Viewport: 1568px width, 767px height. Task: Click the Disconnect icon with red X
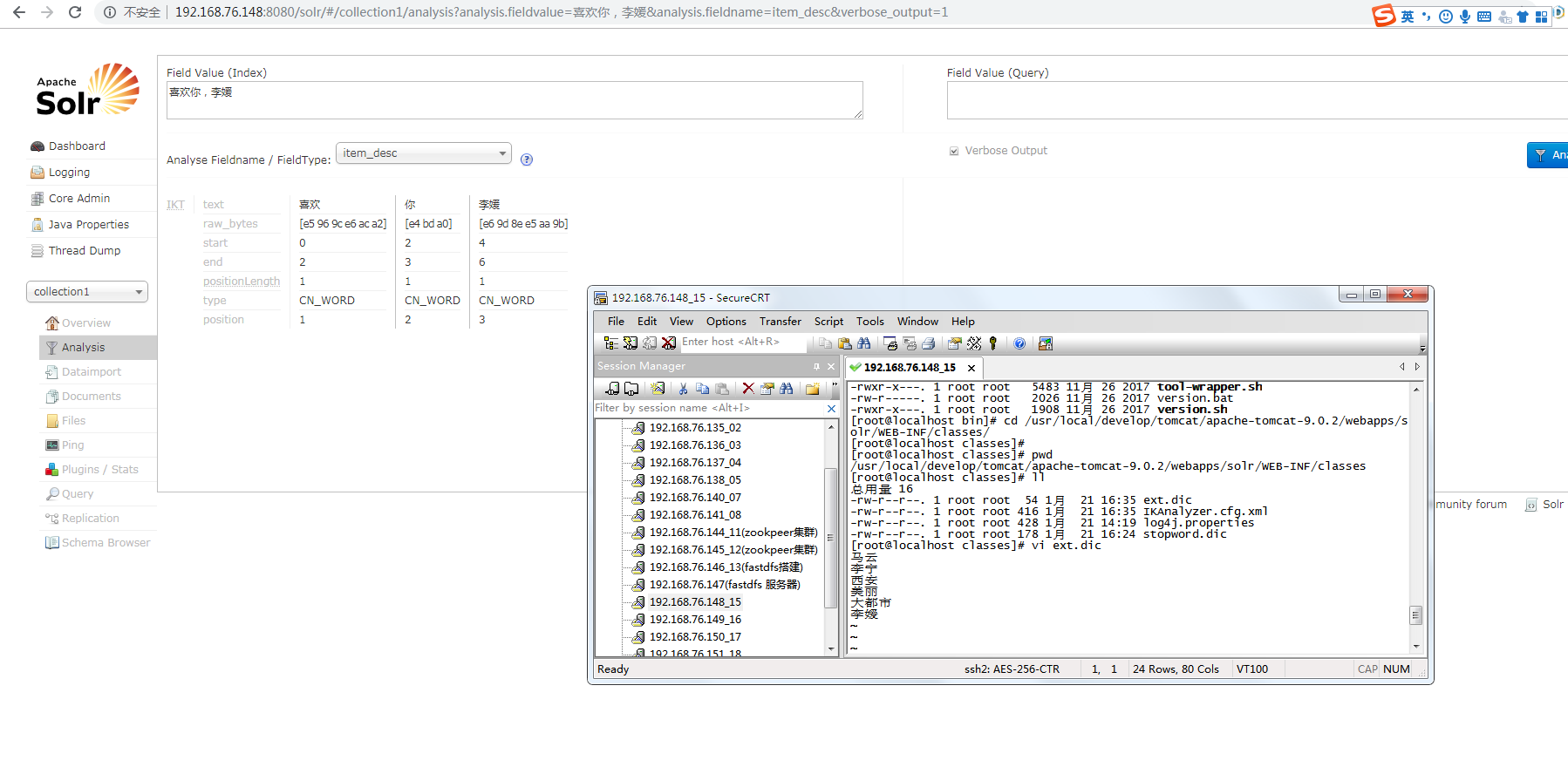pos(669,343)
